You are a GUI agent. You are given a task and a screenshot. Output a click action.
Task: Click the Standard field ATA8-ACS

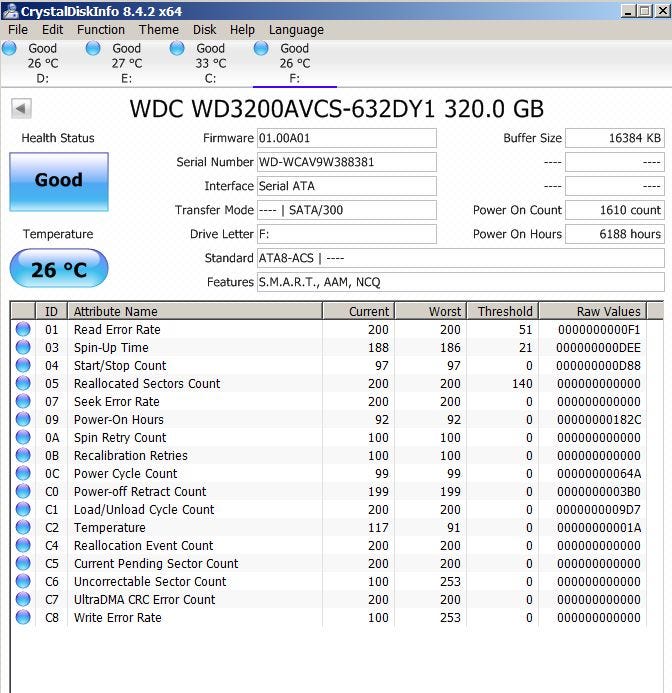pos(461,258)
